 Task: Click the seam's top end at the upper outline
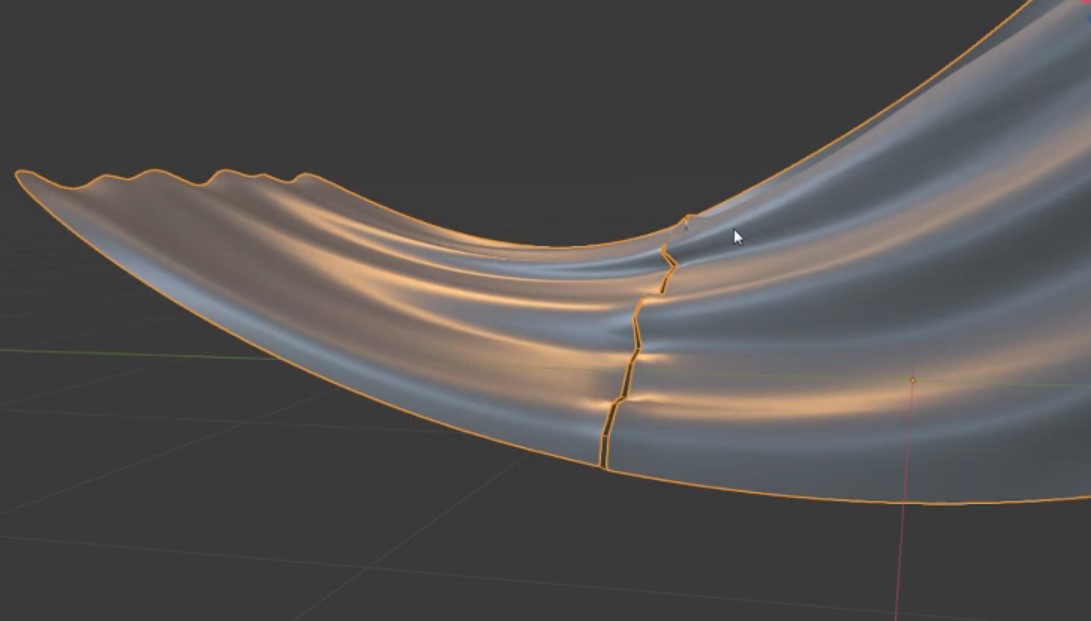686,217
